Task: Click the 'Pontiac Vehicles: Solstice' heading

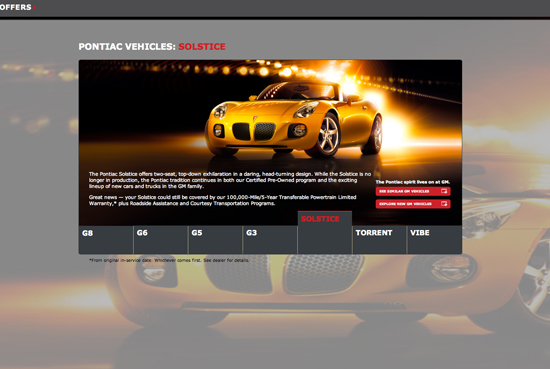Action: coord(152,47)
